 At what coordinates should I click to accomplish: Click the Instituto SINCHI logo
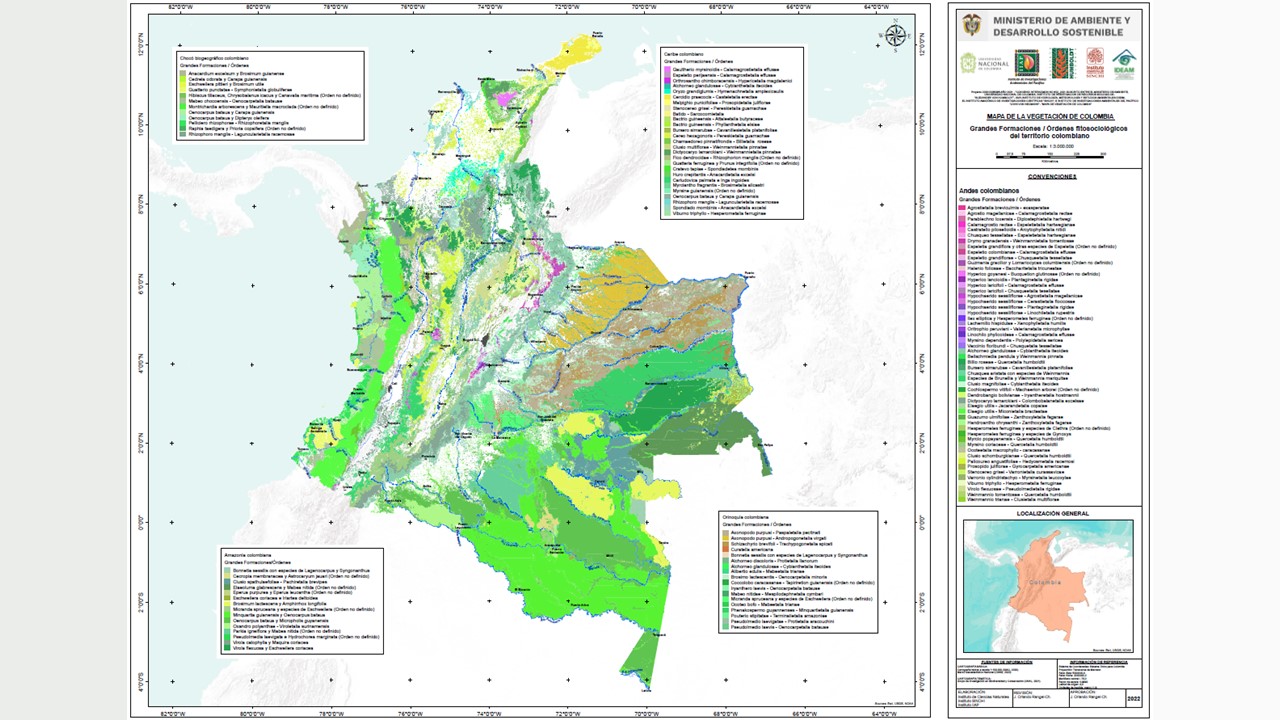[x=1095, y=63]
